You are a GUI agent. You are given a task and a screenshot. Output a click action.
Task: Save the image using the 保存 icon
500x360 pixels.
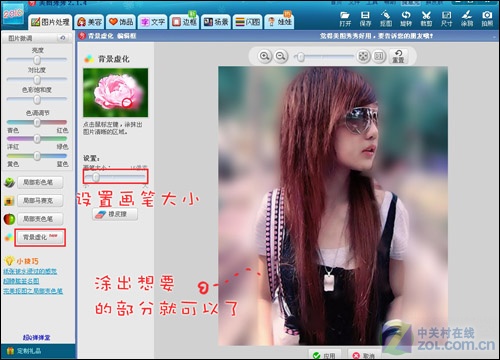pos(365,18)
